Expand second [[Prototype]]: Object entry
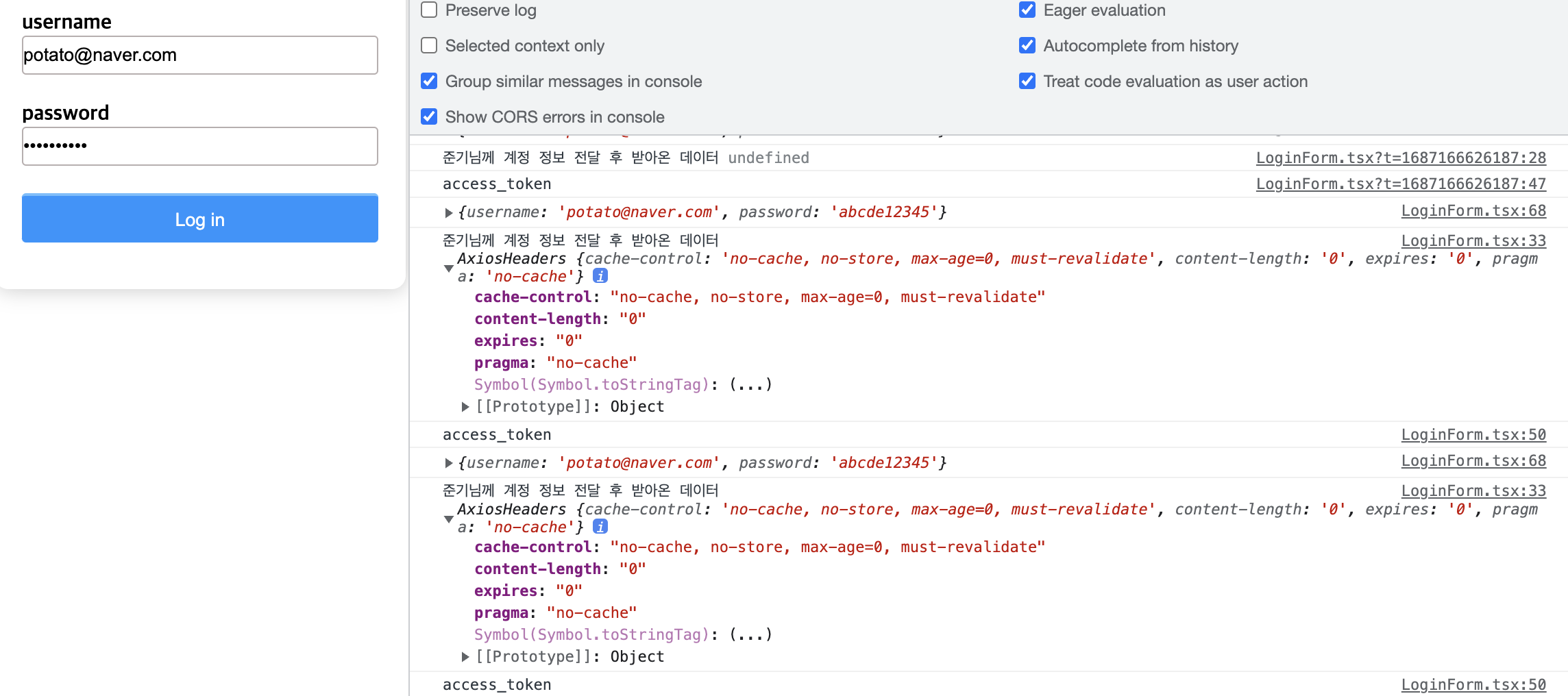1568x696 pixels. coord(465,657)
